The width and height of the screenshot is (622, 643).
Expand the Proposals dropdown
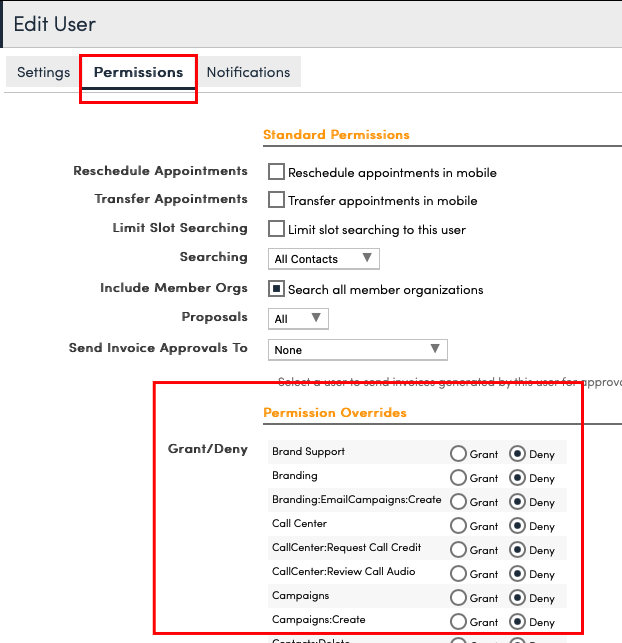[x=298, y=319]
